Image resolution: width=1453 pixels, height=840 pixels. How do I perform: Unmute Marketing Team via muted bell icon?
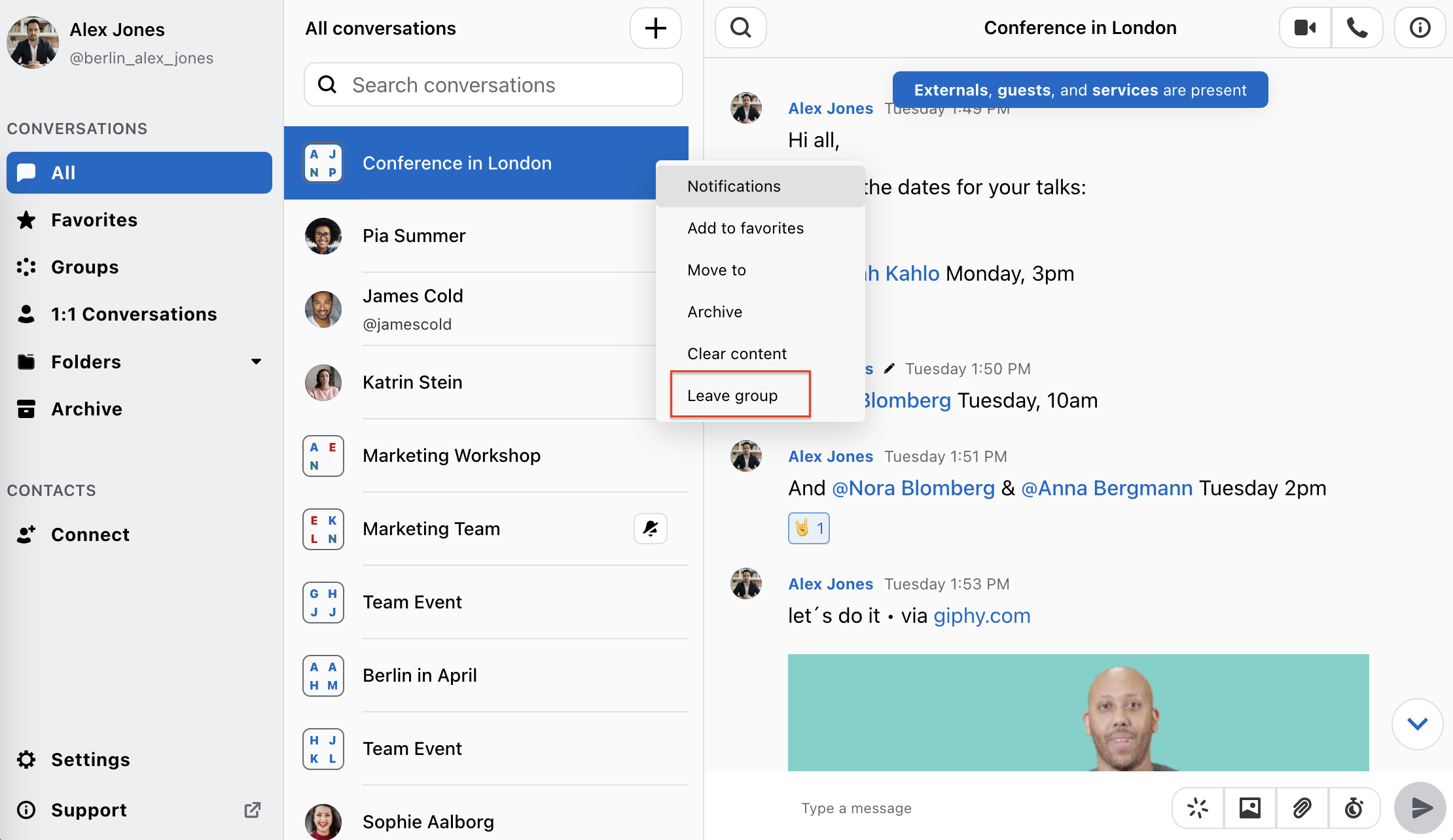(651, 529)
